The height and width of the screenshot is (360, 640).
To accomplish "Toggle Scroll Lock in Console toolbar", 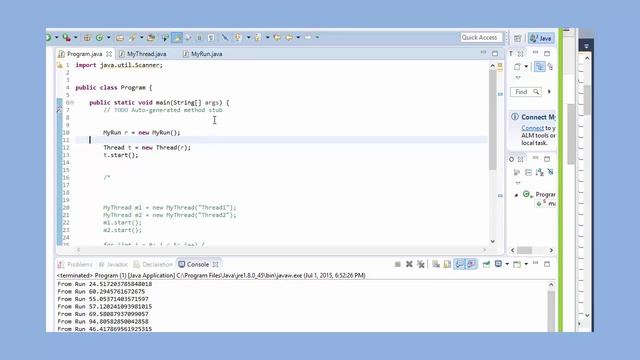I will 447,264.
